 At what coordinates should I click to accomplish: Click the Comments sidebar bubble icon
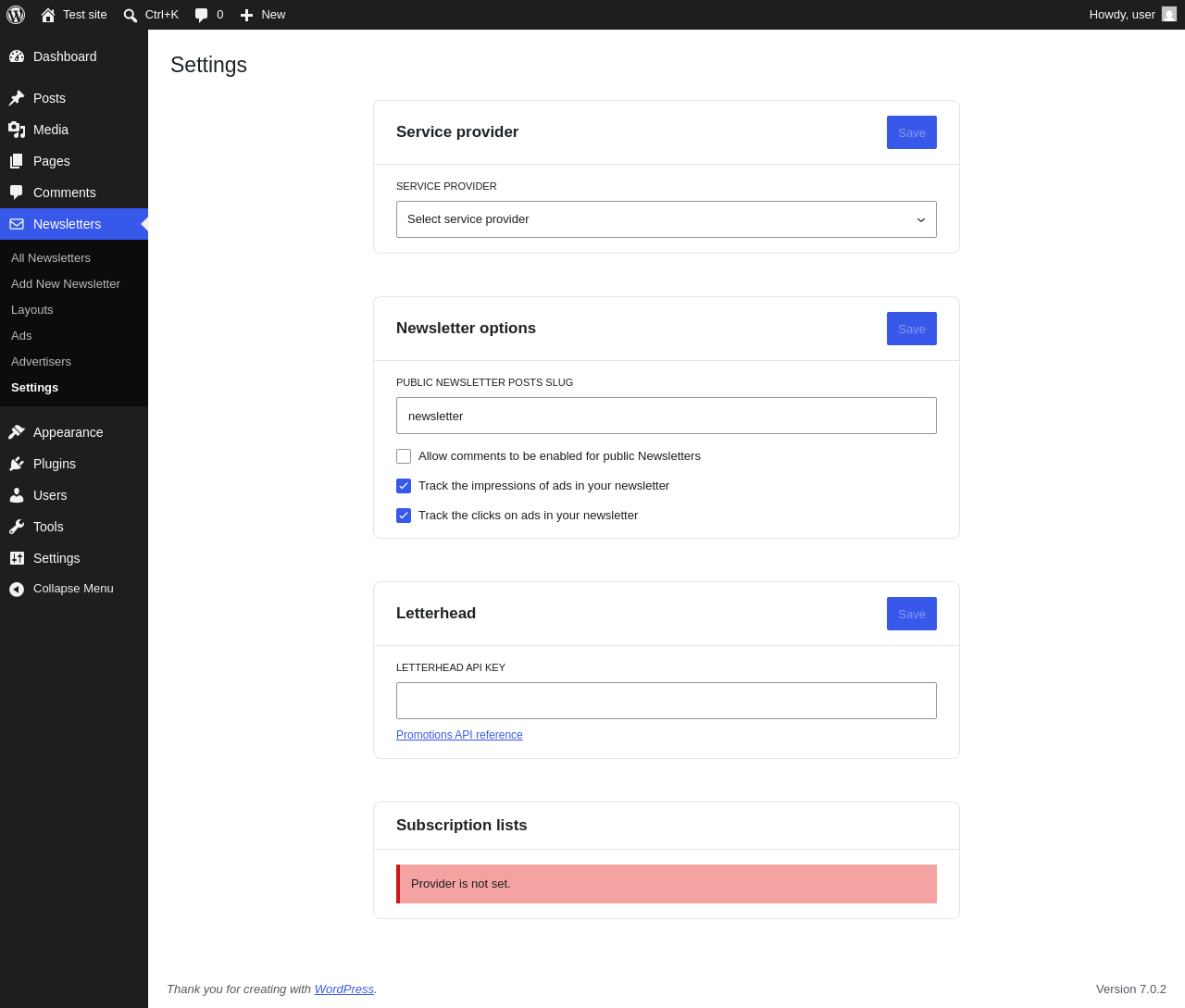pos(17,193)
